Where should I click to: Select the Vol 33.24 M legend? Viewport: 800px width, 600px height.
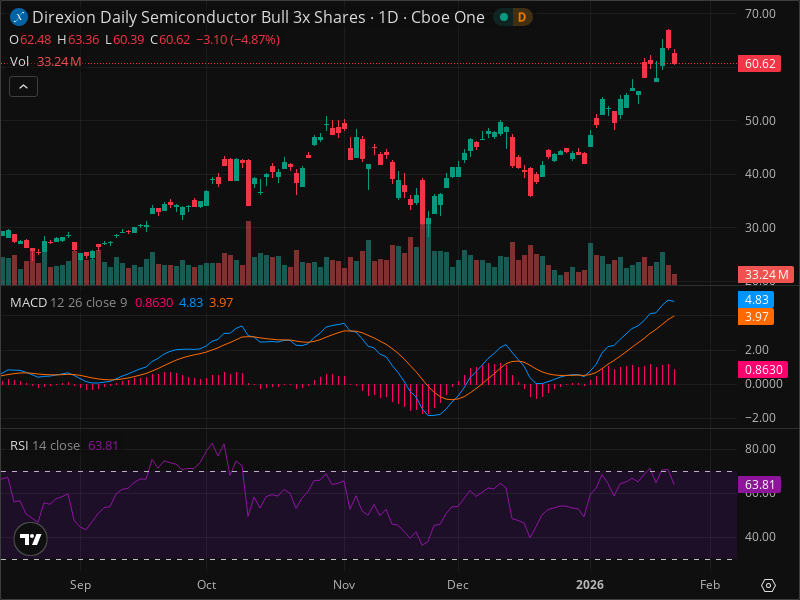tap(45, 62)
